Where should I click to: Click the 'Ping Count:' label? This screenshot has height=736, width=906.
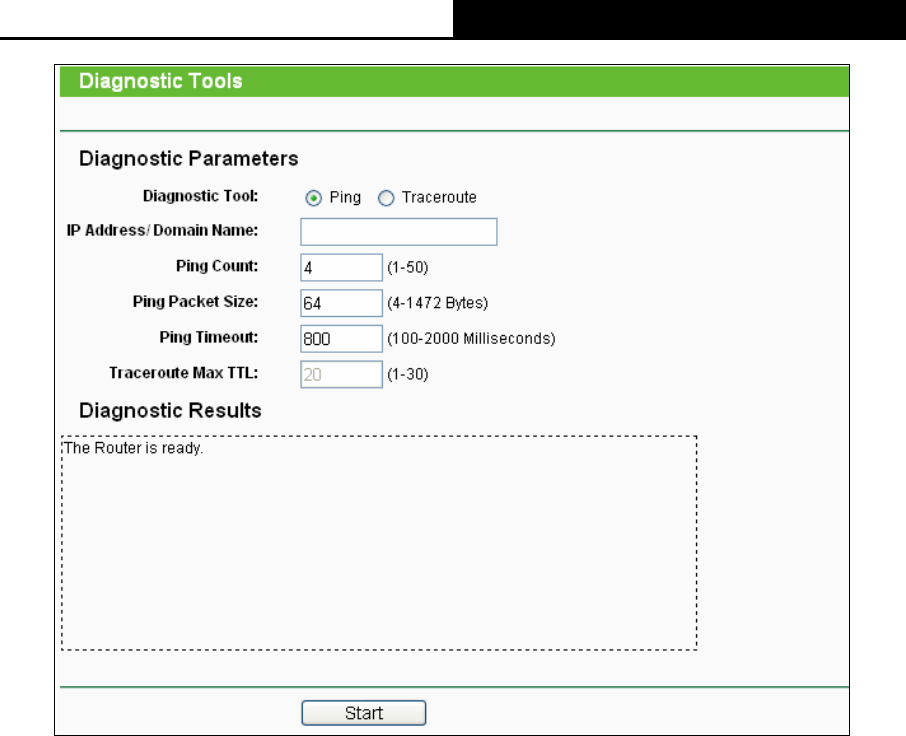pyautogui.click(x=217, y=266)
